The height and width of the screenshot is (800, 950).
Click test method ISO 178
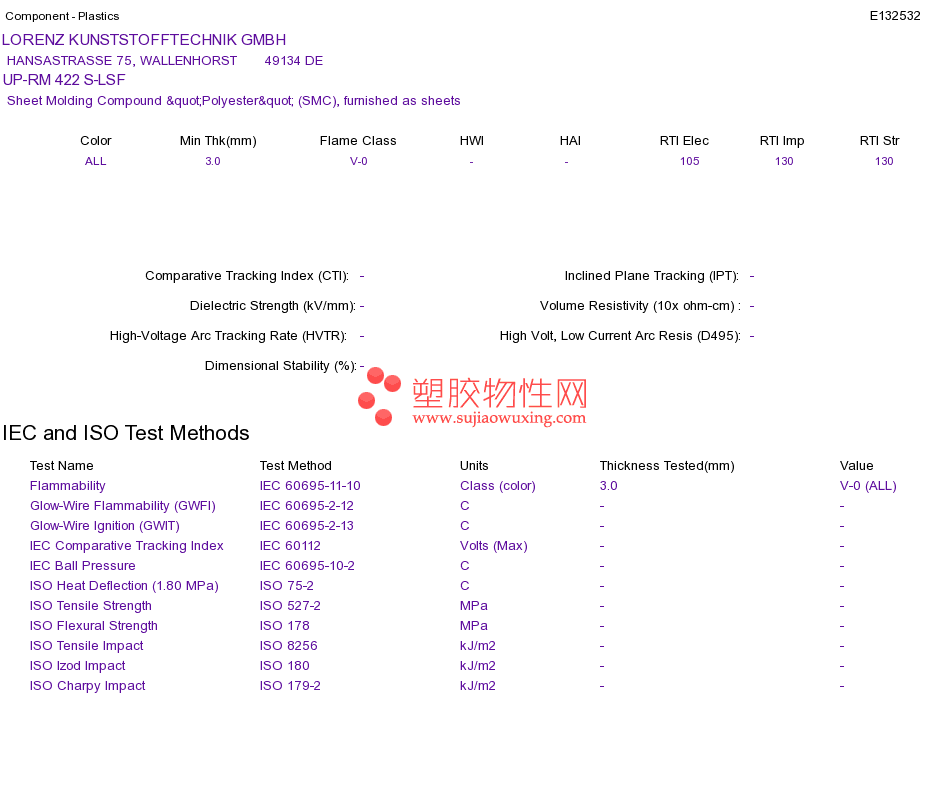285,625
